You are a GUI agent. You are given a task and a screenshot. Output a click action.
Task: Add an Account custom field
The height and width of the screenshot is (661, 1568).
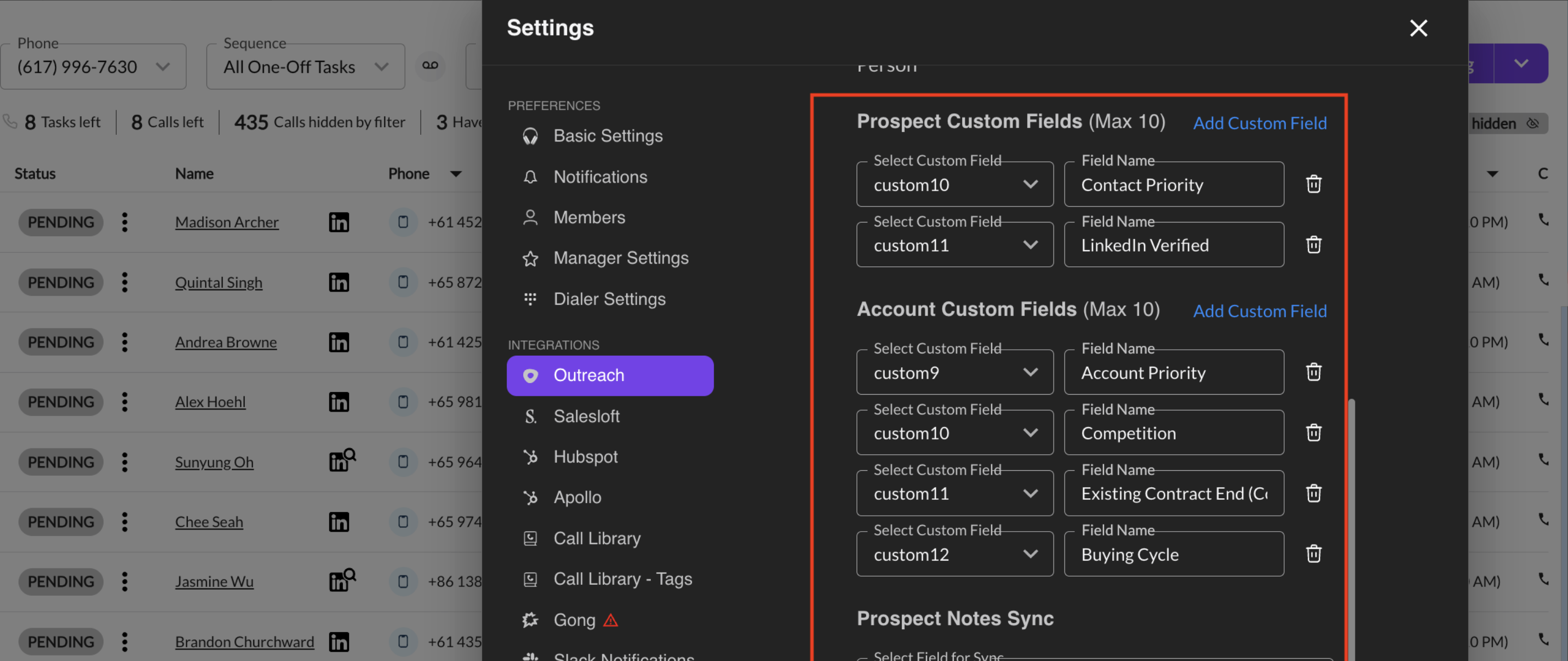coord(1260,311)
